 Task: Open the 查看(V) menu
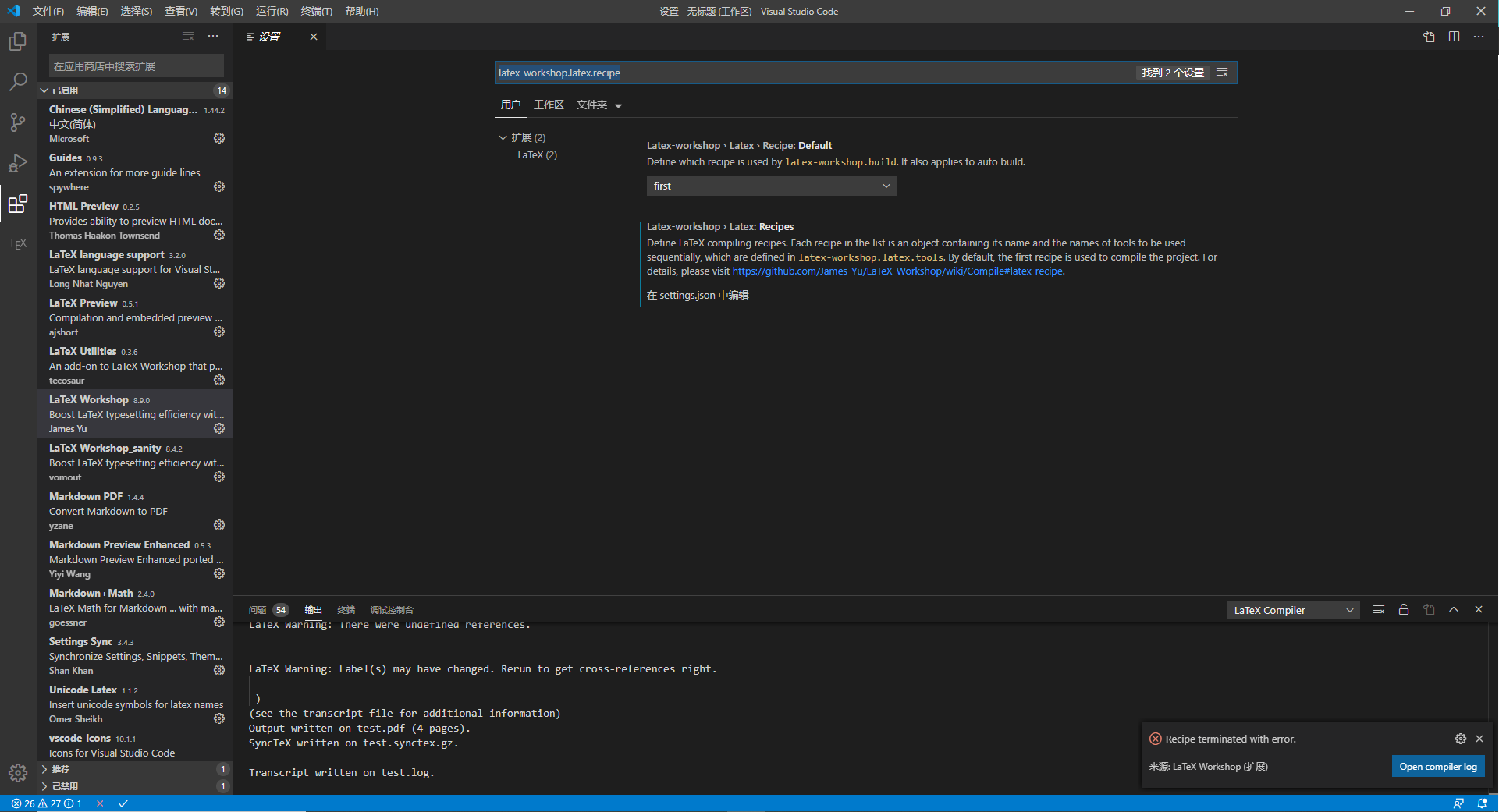coord(181,11)
